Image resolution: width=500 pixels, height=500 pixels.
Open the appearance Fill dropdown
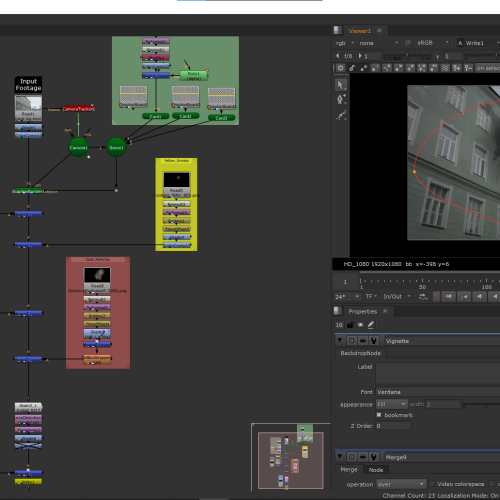coord(392,404)
